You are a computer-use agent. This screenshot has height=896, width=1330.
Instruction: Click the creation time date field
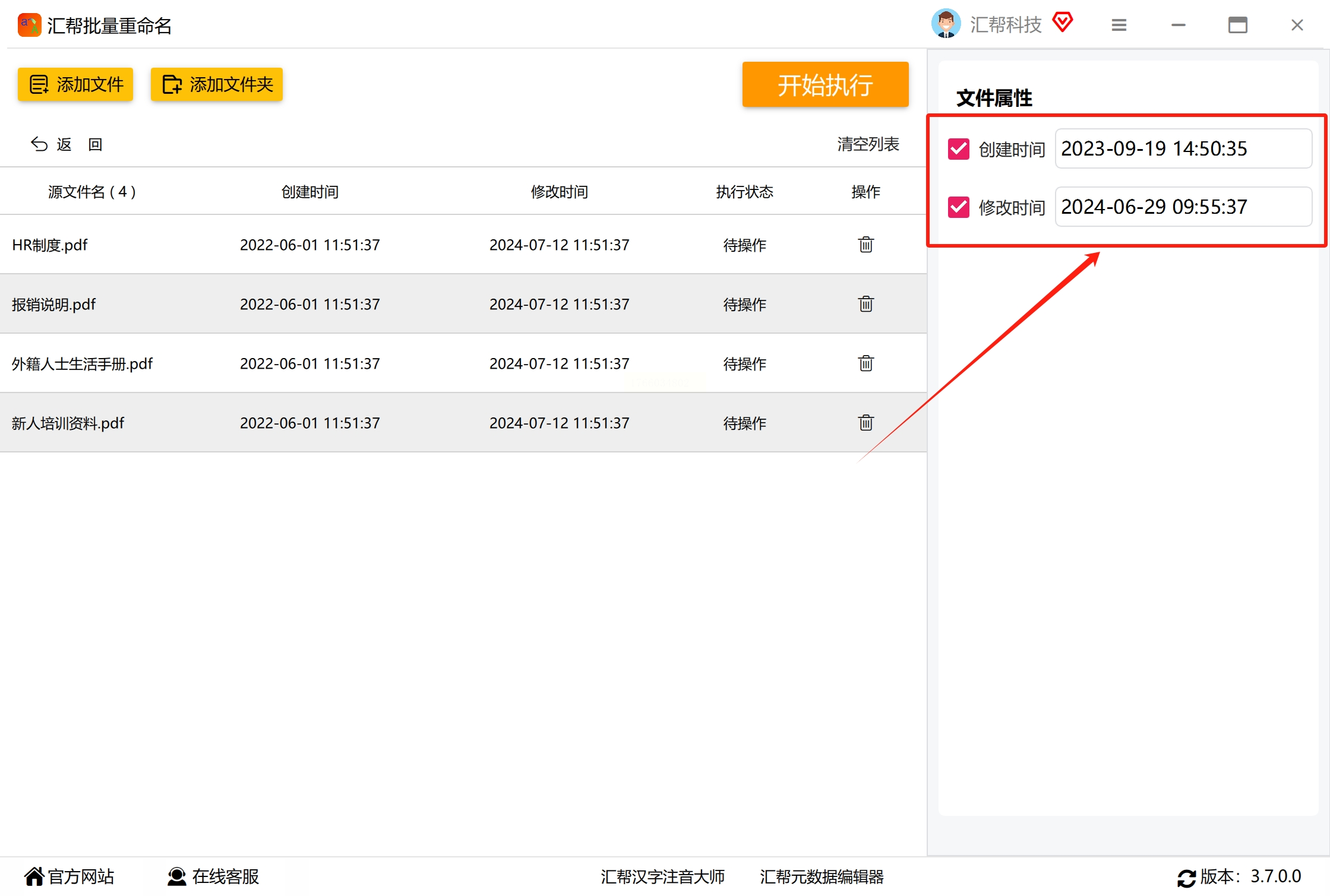(x=1183, y=148)
